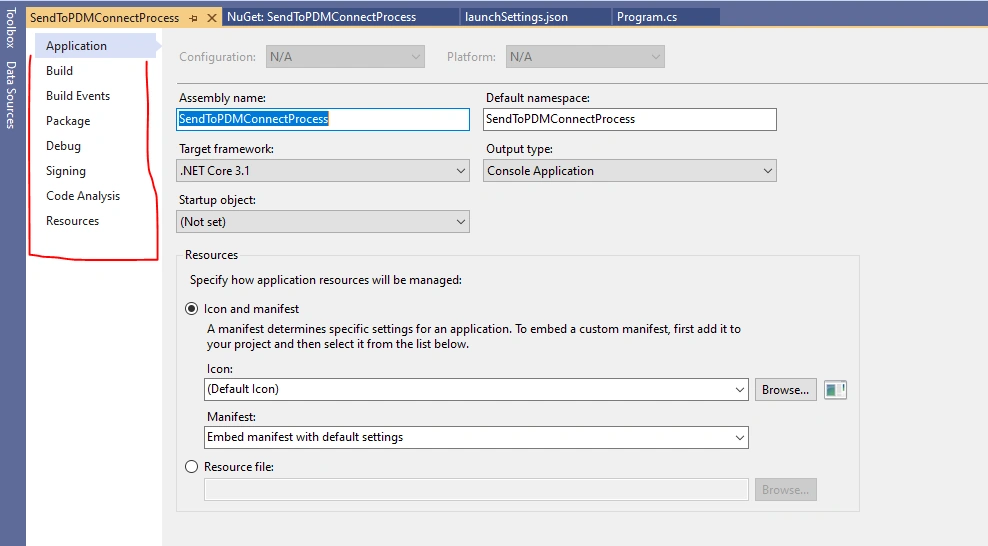Open the Toolbox side panel
The image size is (988, 546).
pos(10,28)
